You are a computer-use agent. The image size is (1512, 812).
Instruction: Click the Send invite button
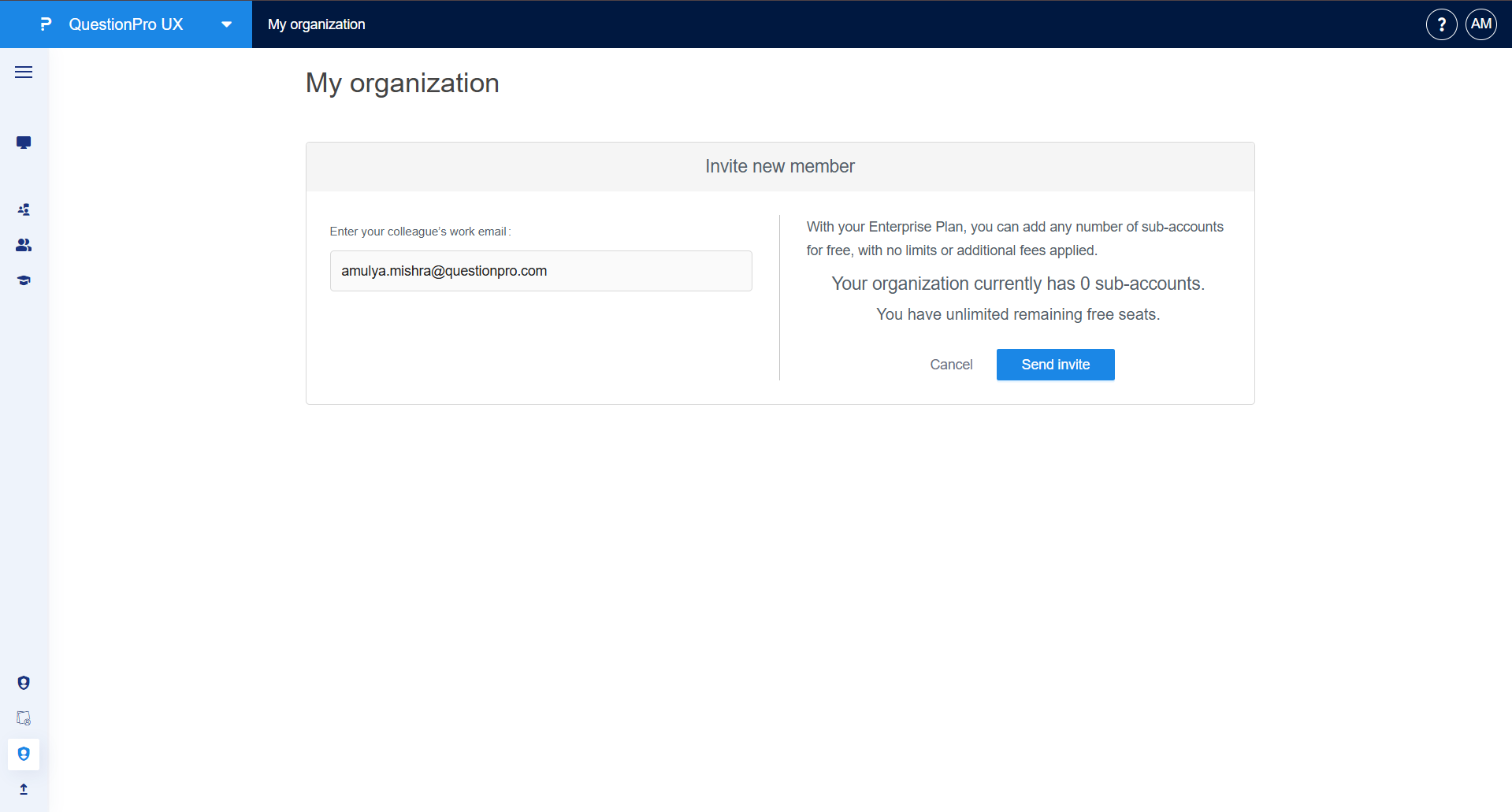[1055, 364]
